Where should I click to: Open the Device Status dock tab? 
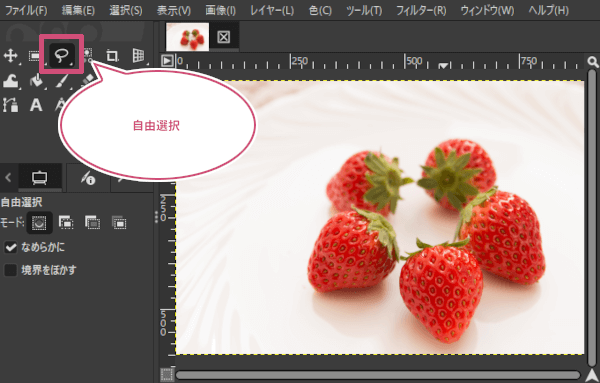tap(88, 178)
